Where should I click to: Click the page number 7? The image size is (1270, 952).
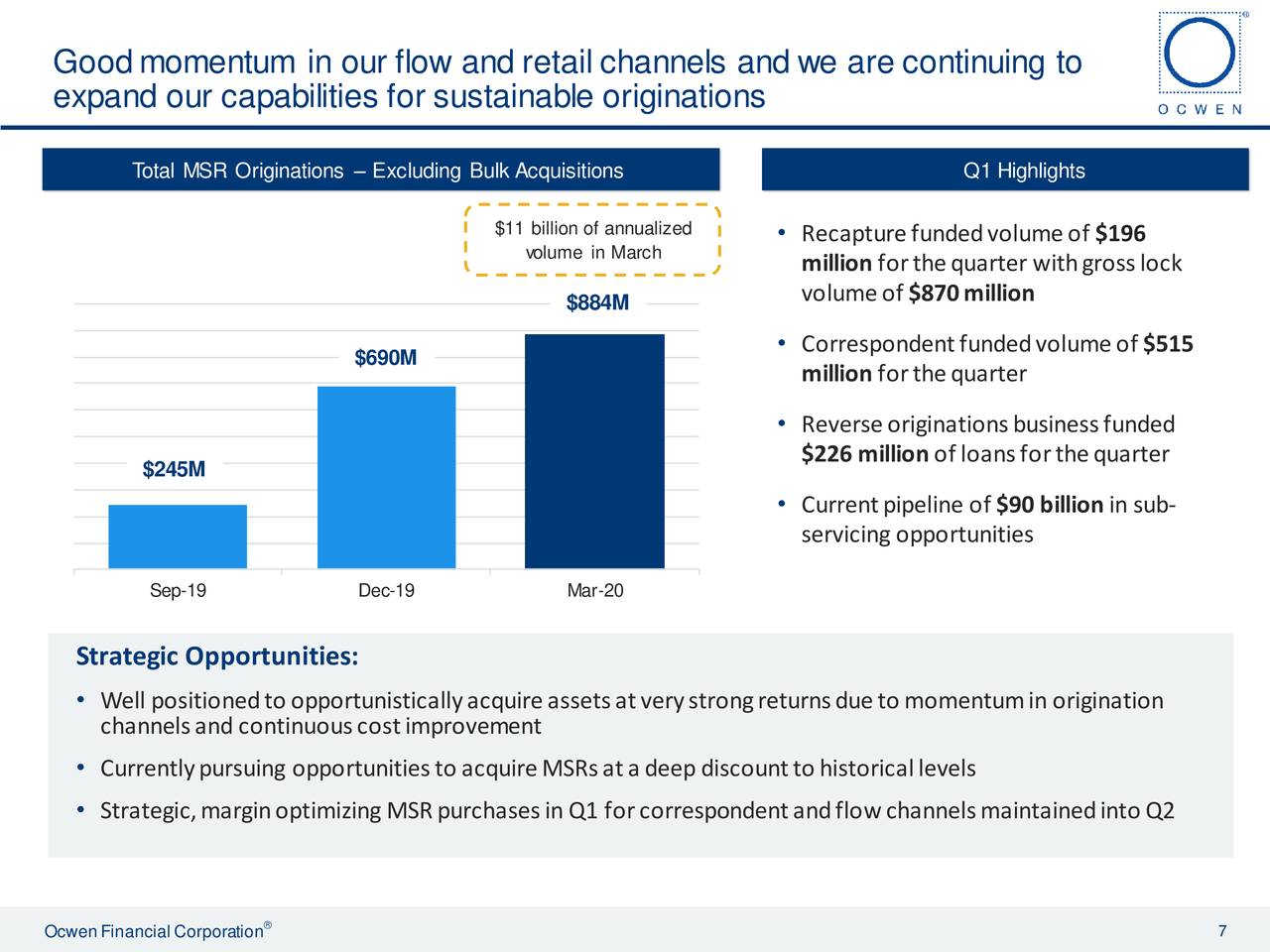click(1222, 930)
